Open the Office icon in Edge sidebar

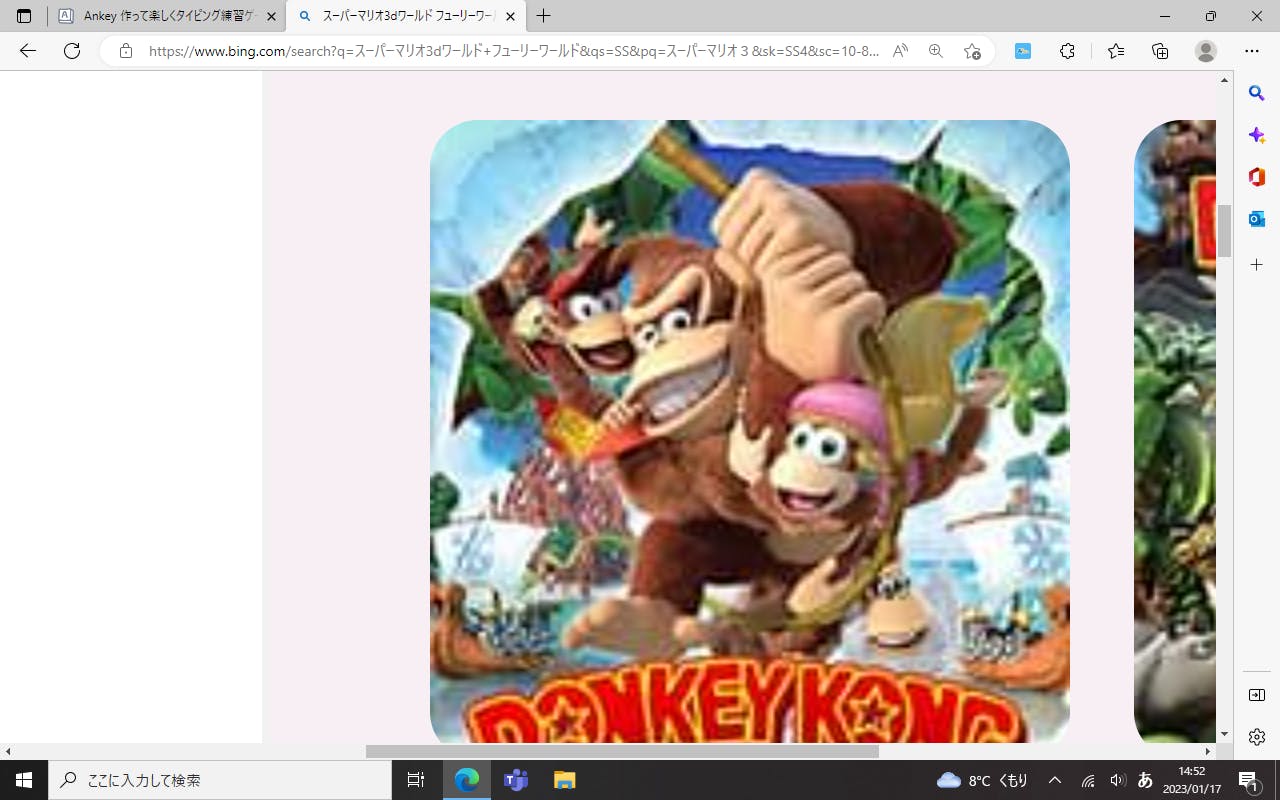(x=1257, y=177)
